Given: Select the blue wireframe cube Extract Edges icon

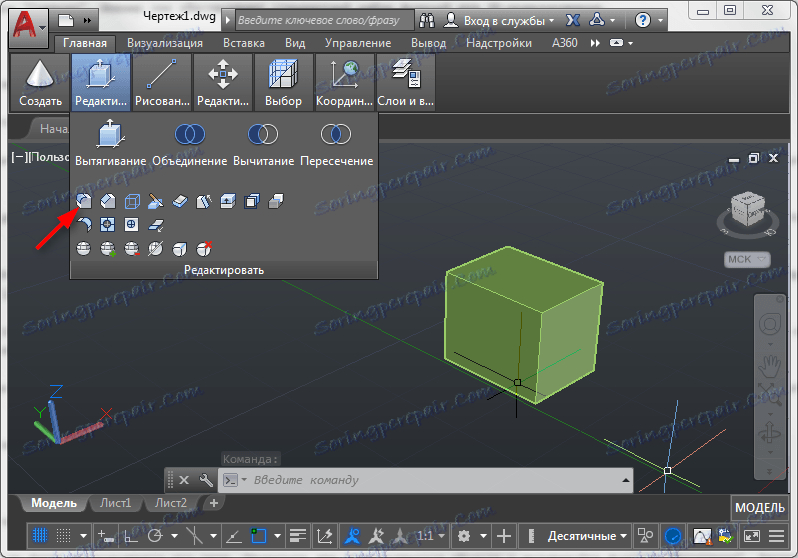Looking at the screenshot, I should [x=132, y=202].
